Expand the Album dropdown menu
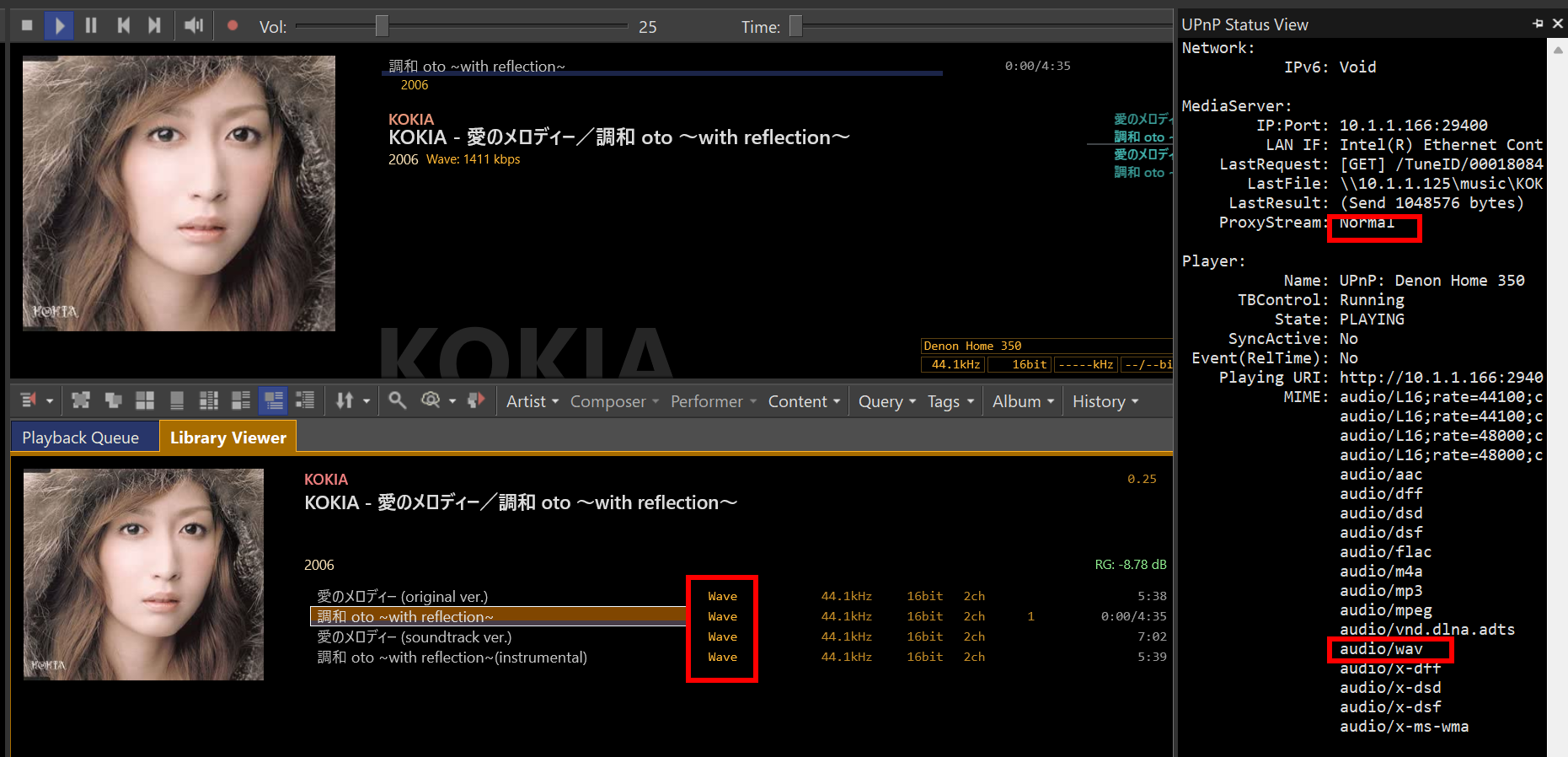Screen dimensions: 1568x757 (x=1023, y=402)
